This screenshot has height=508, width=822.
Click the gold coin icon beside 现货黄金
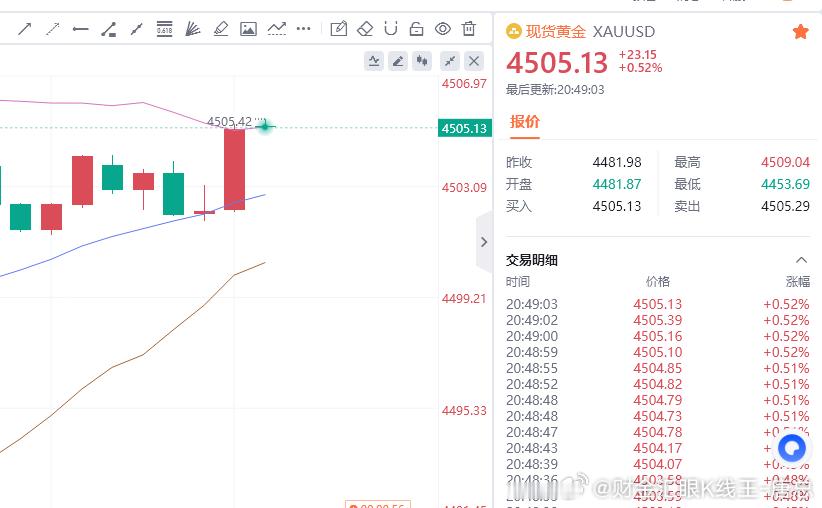coord(514,32)
